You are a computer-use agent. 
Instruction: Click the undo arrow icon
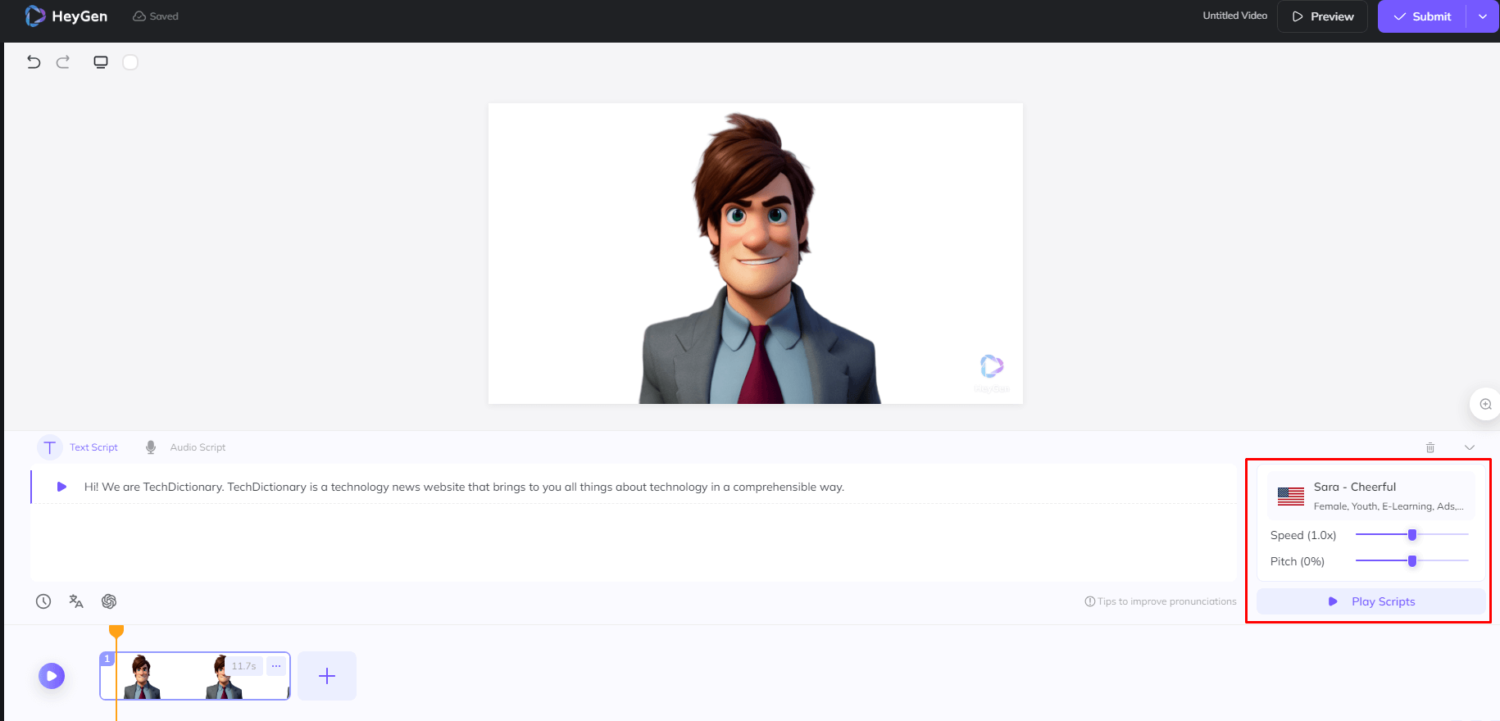coord(34,62)
